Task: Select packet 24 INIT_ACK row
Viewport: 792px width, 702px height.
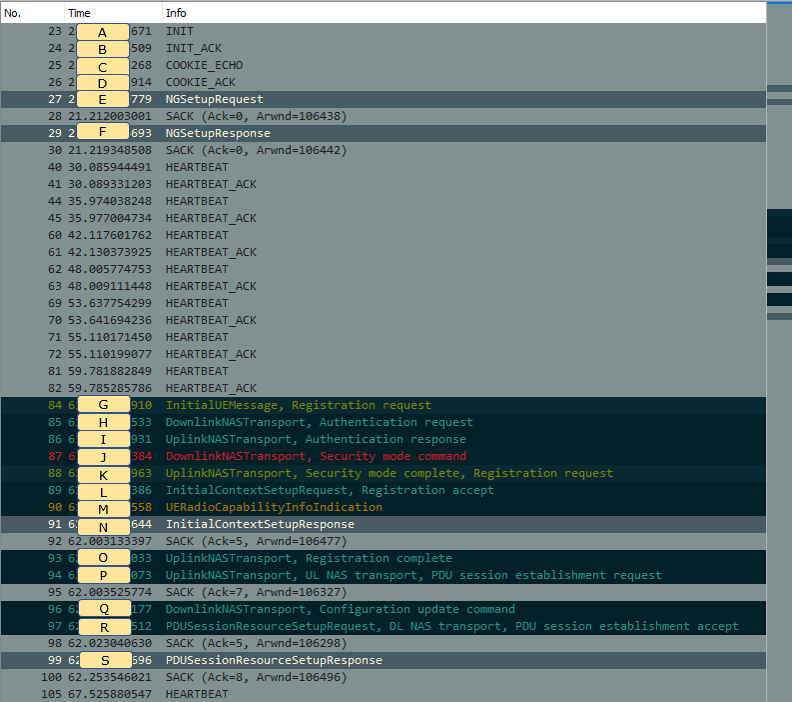Action: (x=383, y=48)
